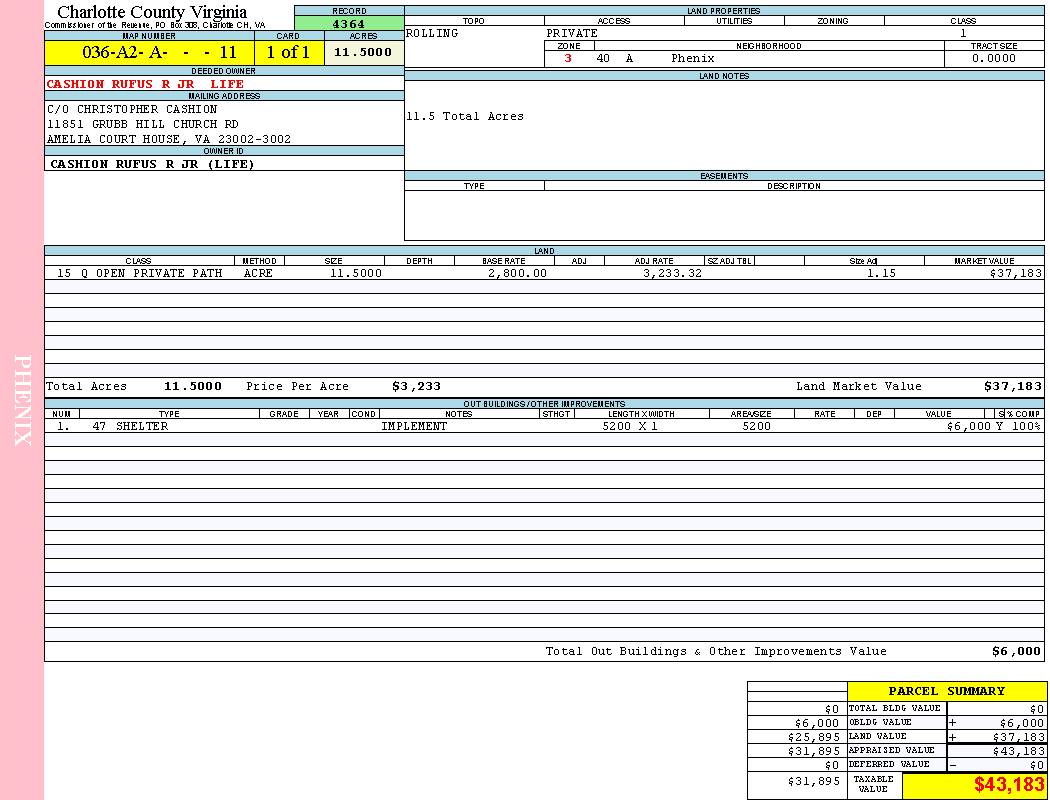Select the Phenix neighborhood entry
The width and height of the screenshot is (1050, 800).
click(x=692, y=59)
